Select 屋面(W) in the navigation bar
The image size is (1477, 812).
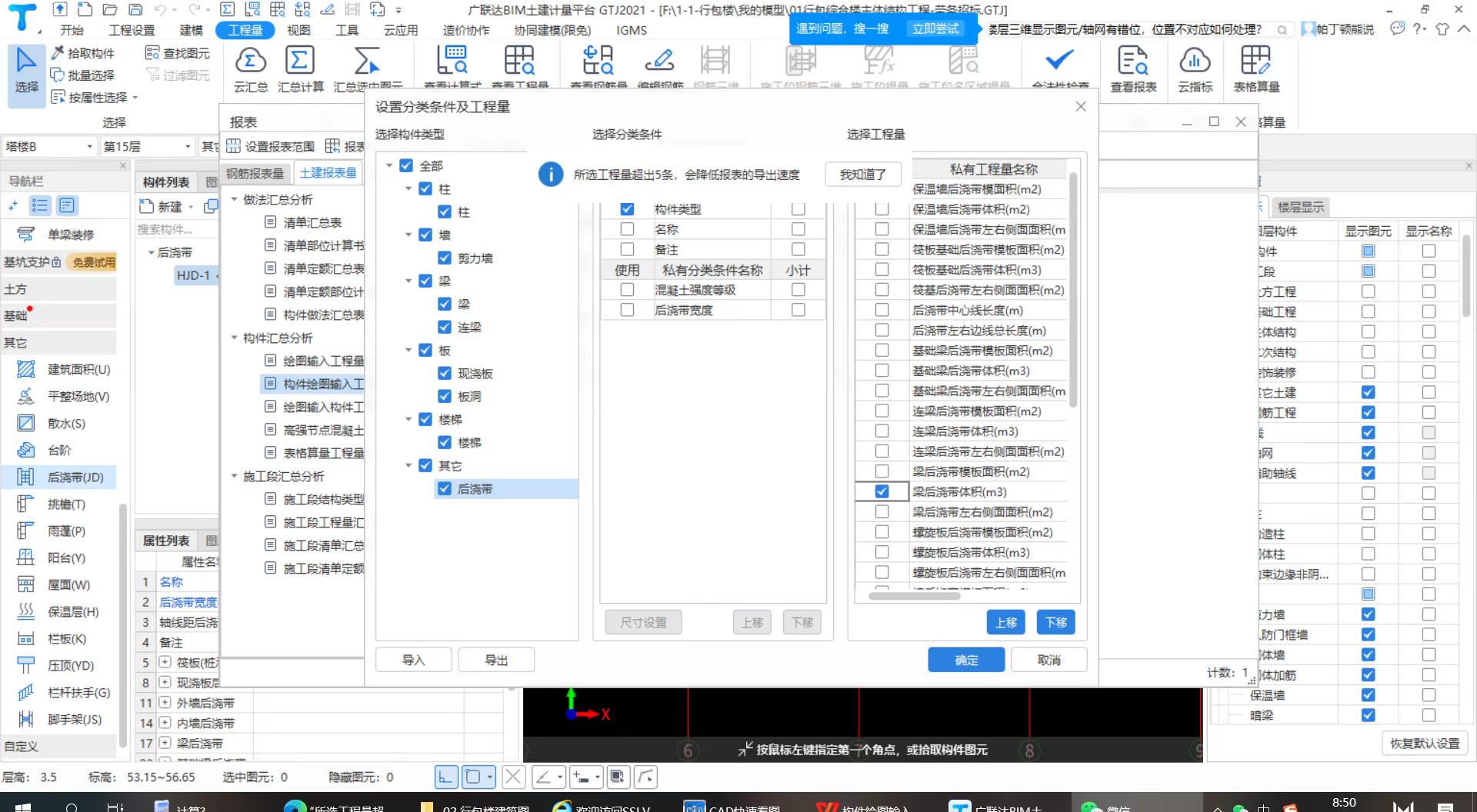pyautogui.click(x=55, y=585)
